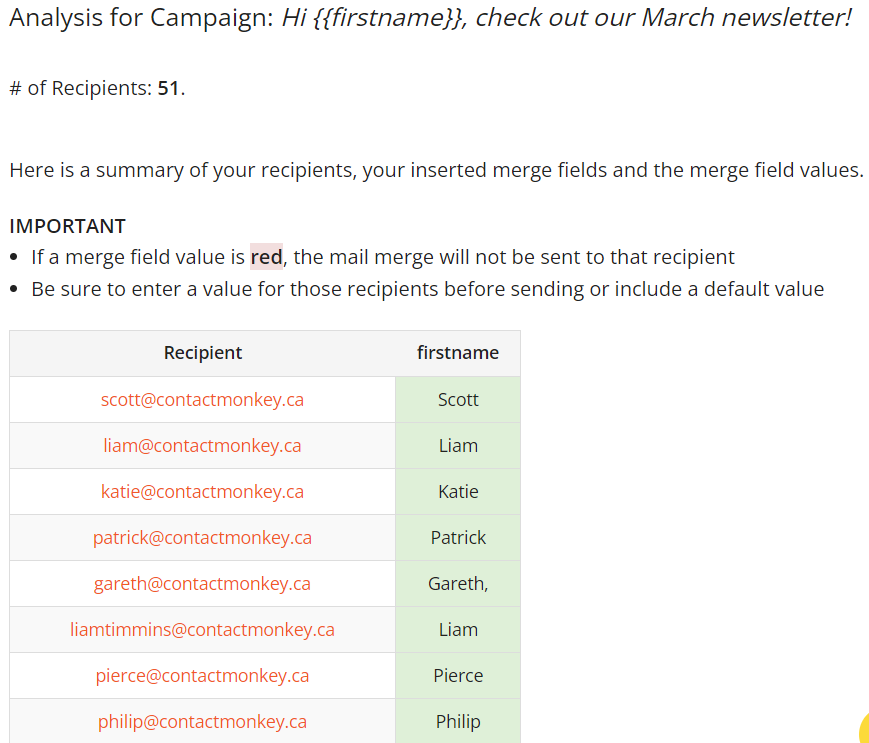Select the Pierce firstname cell
This screenshot has height=743, width=869.
[x=458, y=676]
